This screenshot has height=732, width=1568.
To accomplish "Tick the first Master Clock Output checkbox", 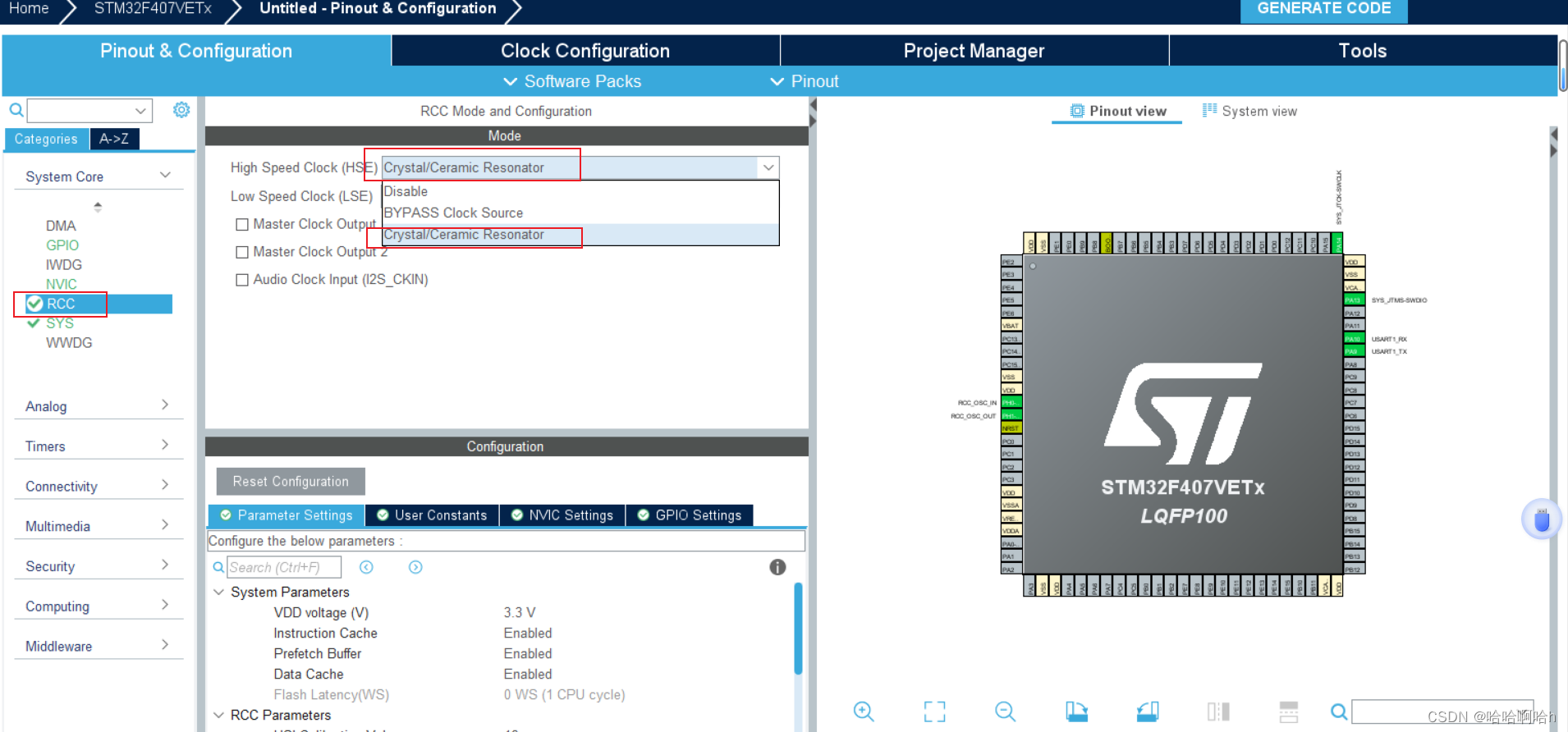I will click(x=242, y=224).
